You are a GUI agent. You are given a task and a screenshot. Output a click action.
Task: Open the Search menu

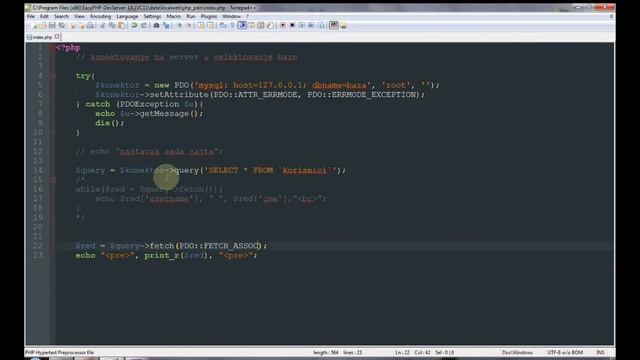coord(61,16)
